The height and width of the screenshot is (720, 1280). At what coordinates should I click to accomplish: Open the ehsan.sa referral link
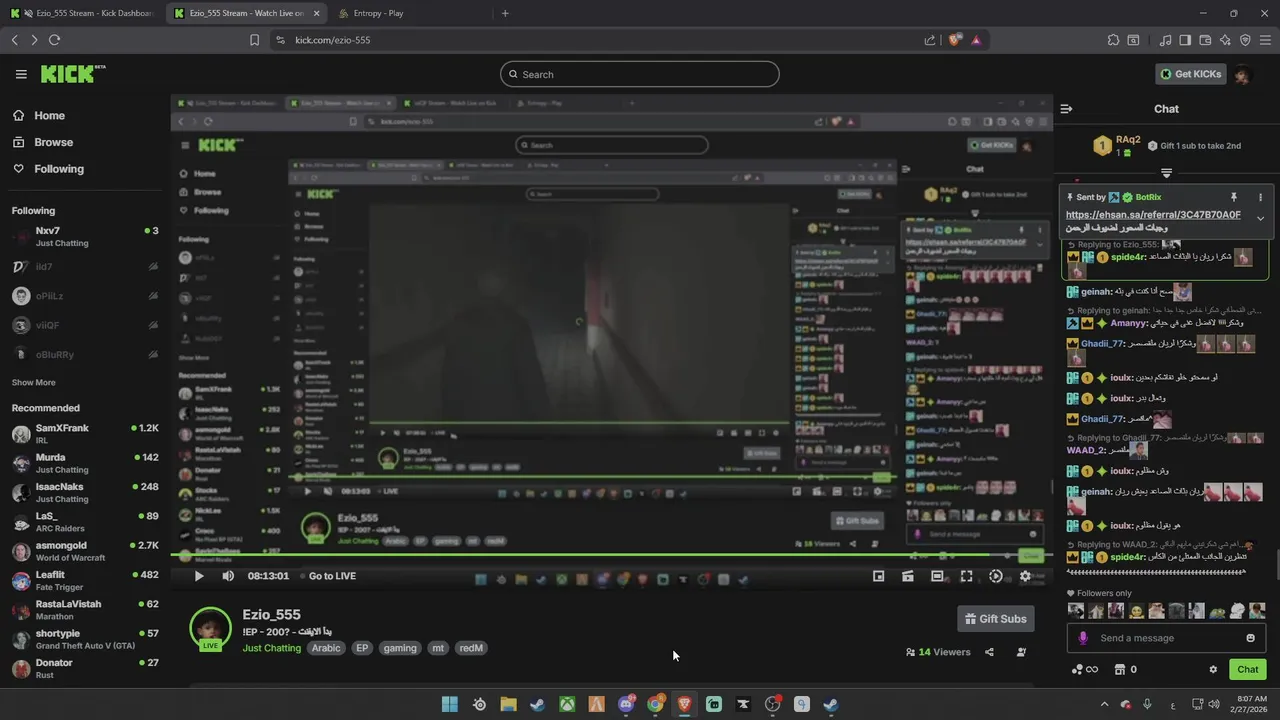[1153, 215]
